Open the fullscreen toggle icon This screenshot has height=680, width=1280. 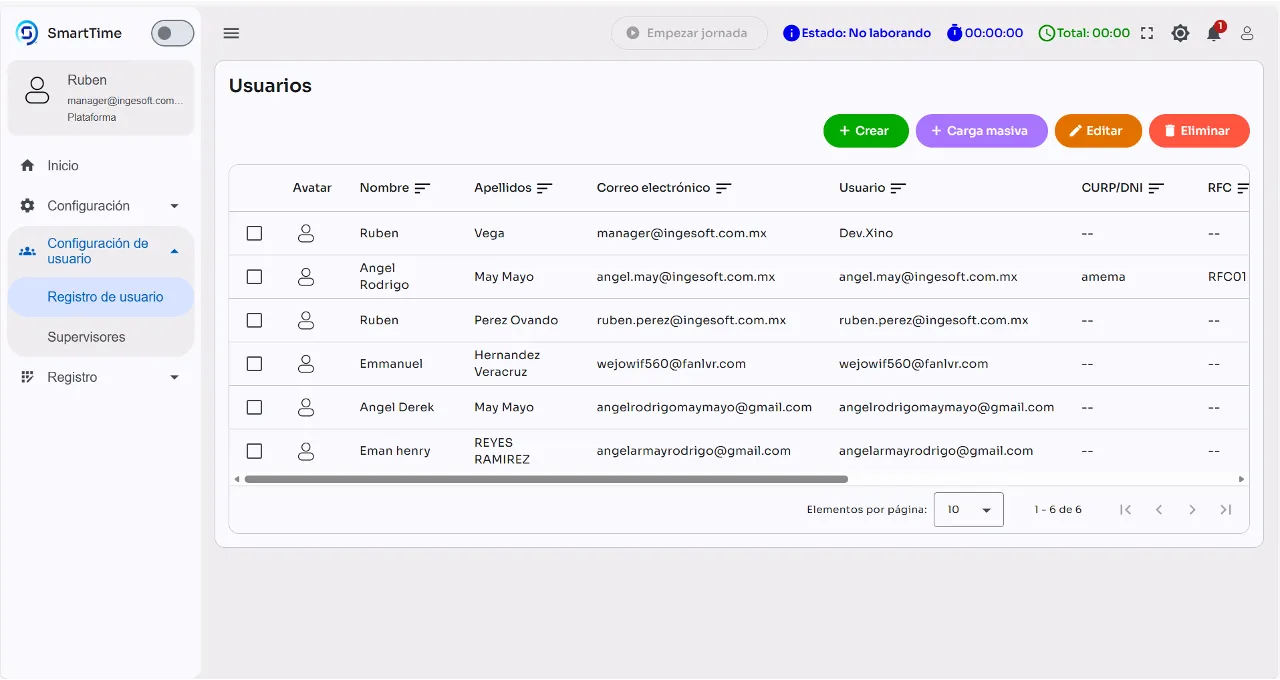[x=1146, y=33]
